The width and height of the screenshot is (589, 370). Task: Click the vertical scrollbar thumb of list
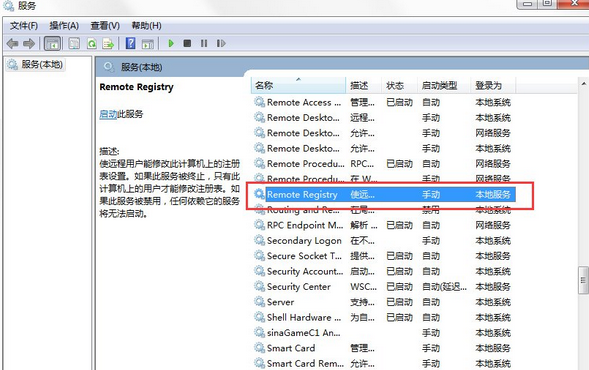coord(583,280)
